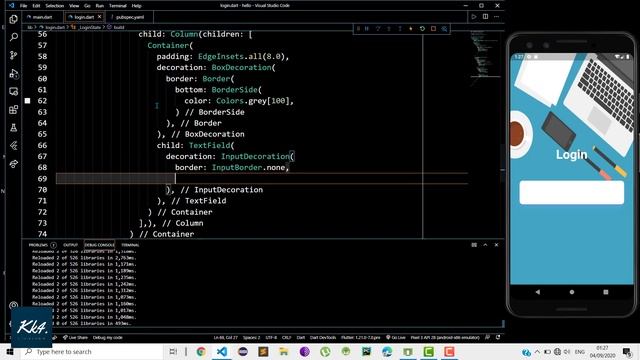Click the grey[100] color swatch on line 62
Screen dimensions: 640x360
click(27, 101)
